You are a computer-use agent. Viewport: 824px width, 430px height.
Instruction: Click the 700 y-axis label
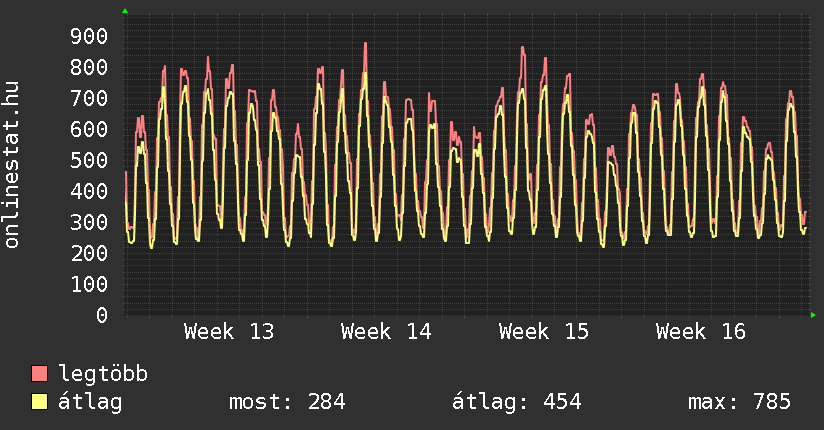(88, 99)
